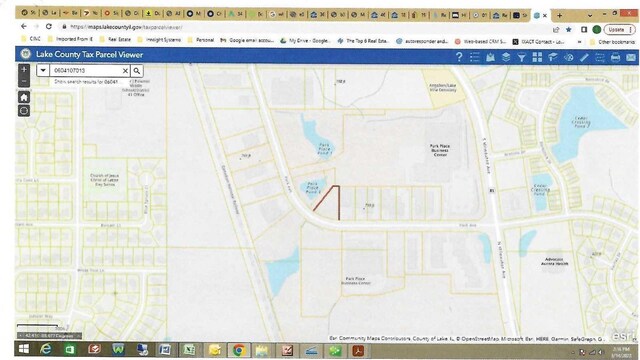The height and width of the screenshot is (360, 640).
Task: Clear the parcel search text
Action: [x=125, y=71]
